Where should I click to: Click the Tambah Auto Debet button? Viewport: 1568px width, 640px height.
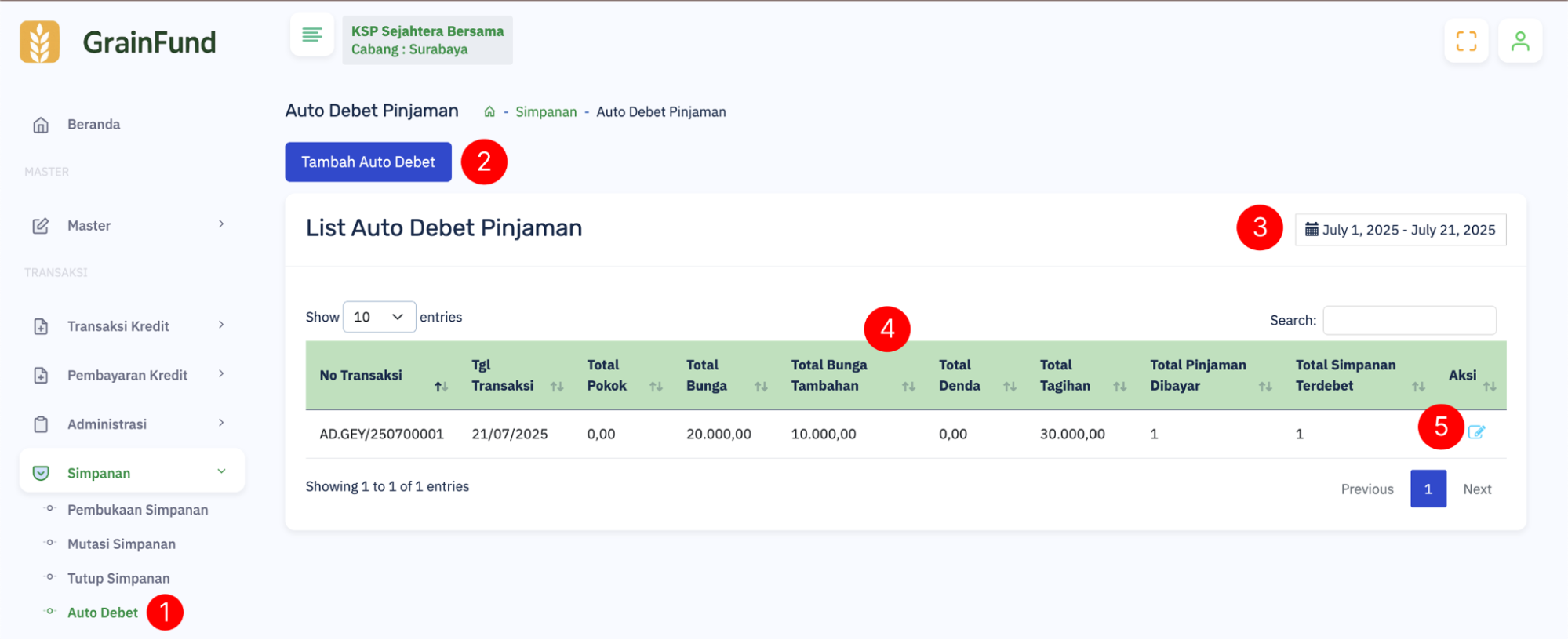368,162
